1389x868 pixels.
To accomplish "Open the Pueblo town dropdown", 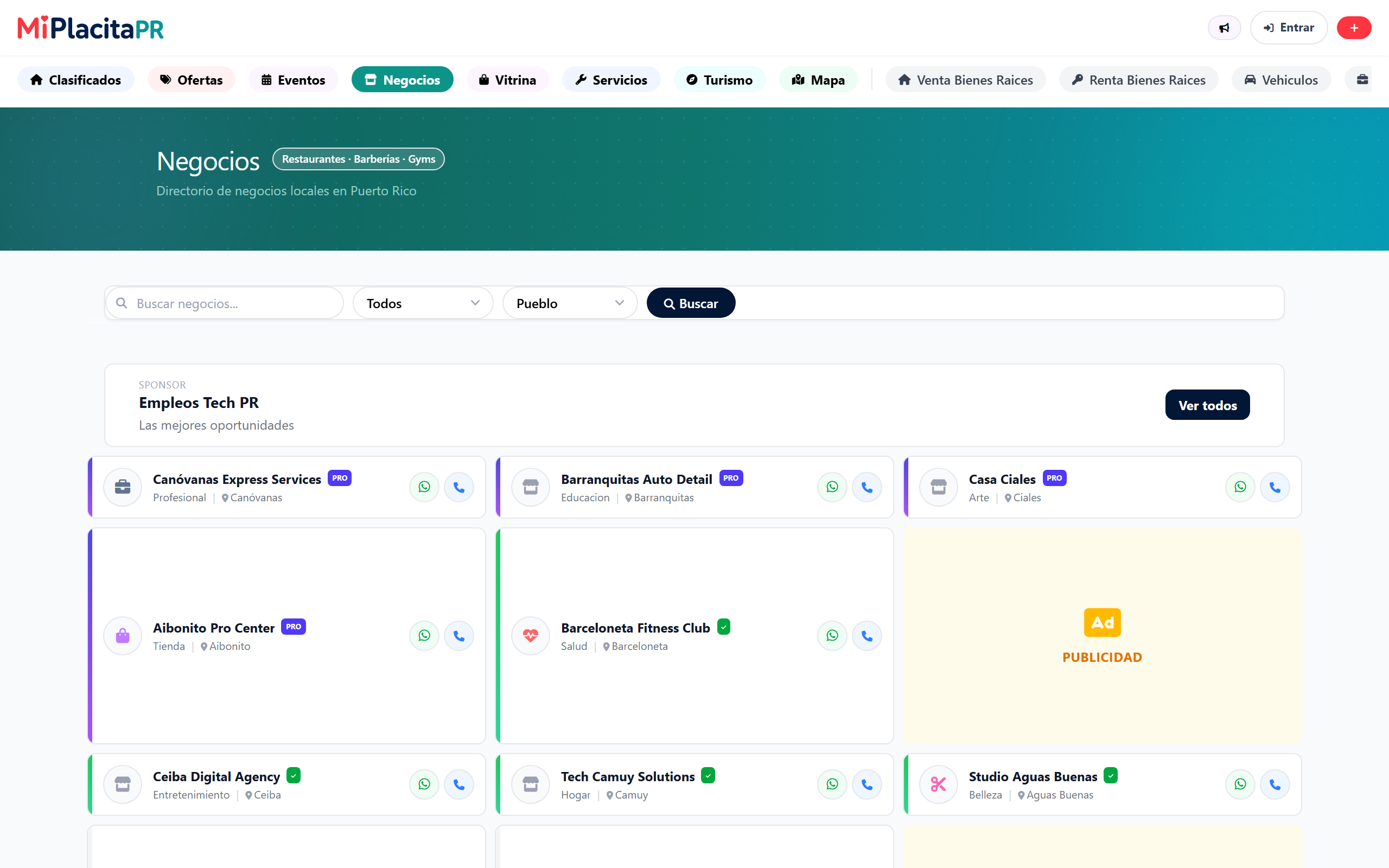I will (x=570, y=303).
